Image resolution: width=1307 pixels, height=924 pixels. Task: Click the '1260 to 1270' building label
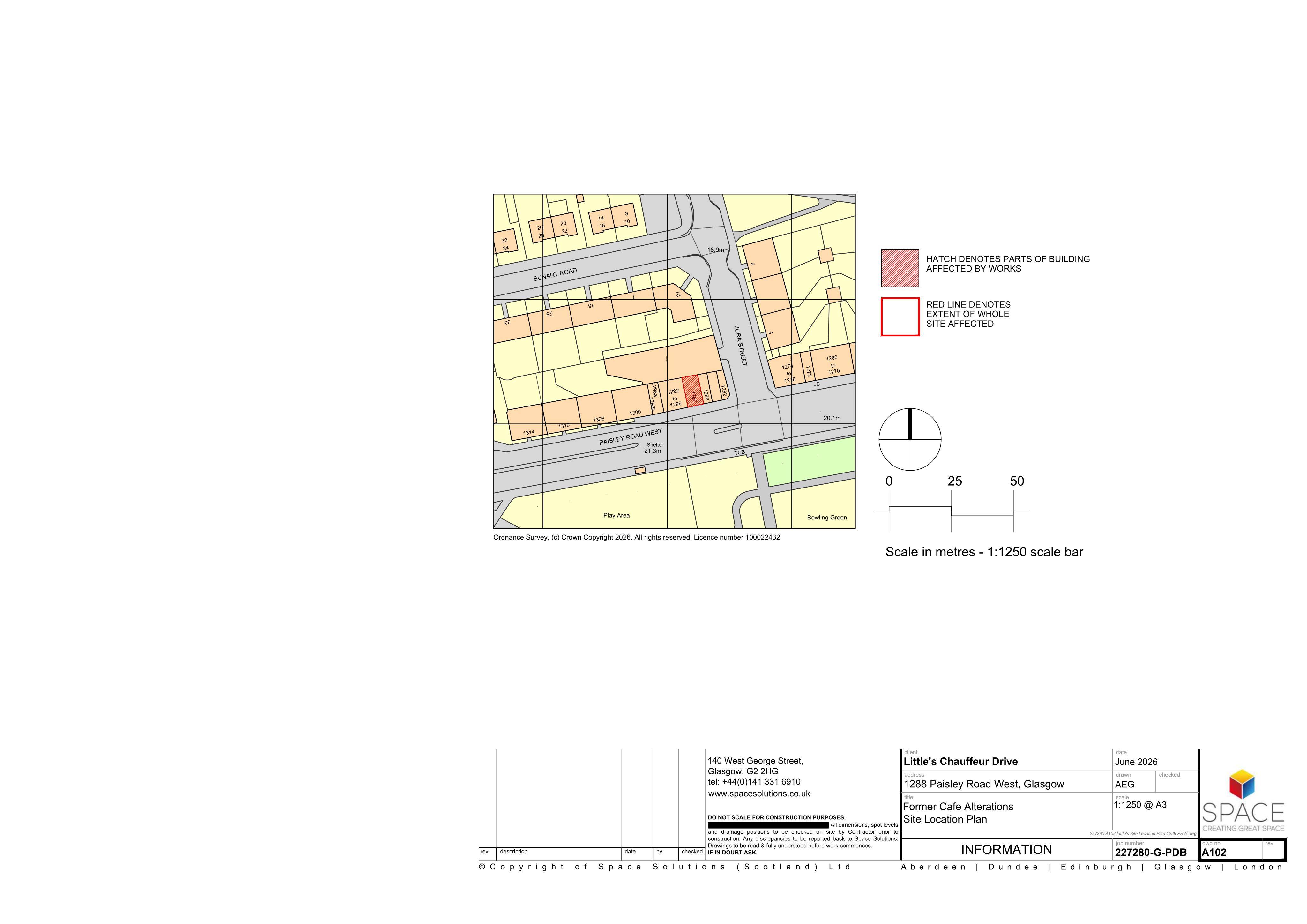(833, 365)
